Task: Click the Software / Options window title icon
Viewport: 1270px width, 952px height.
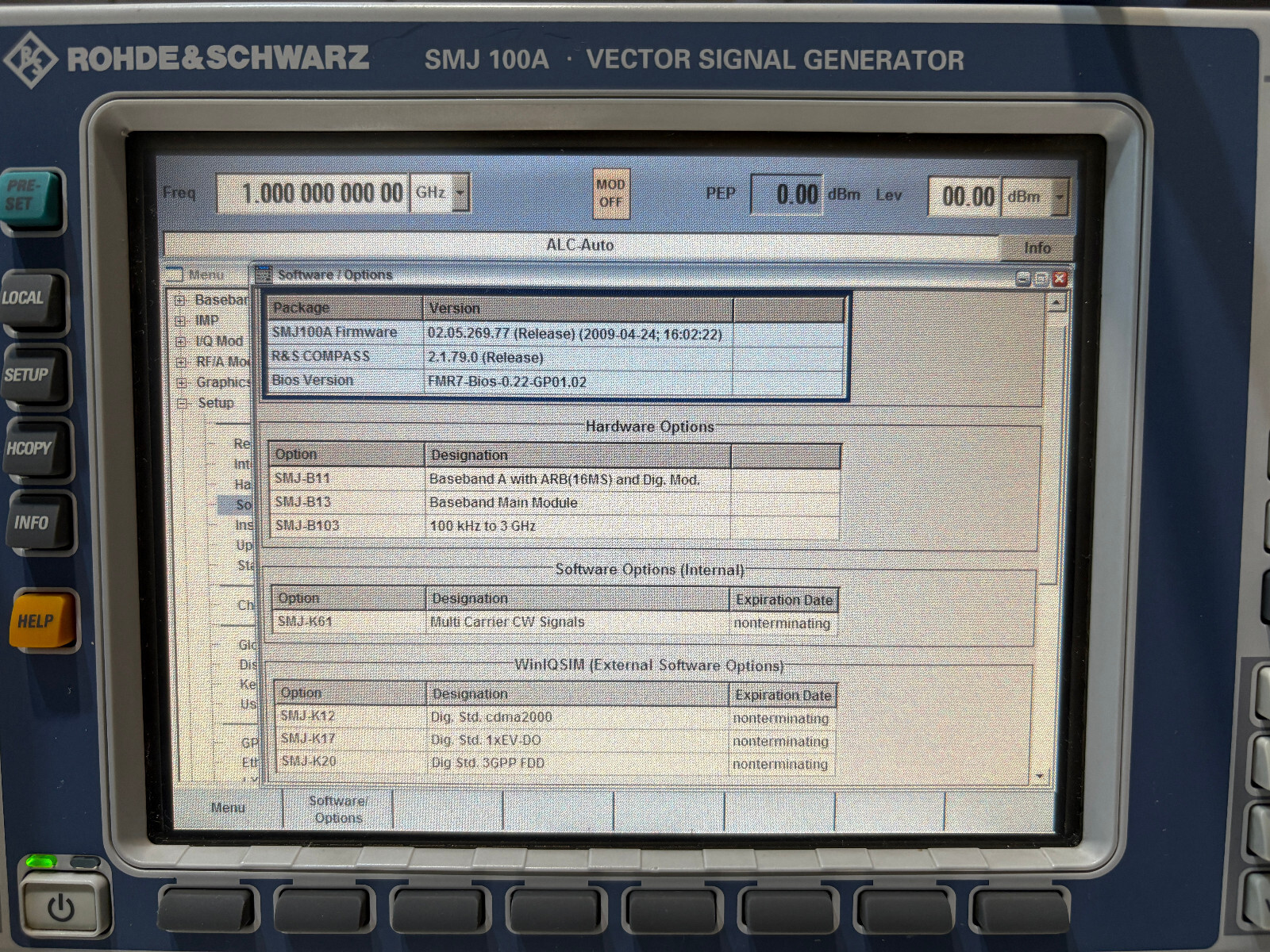Action: (x=263, y=274)
